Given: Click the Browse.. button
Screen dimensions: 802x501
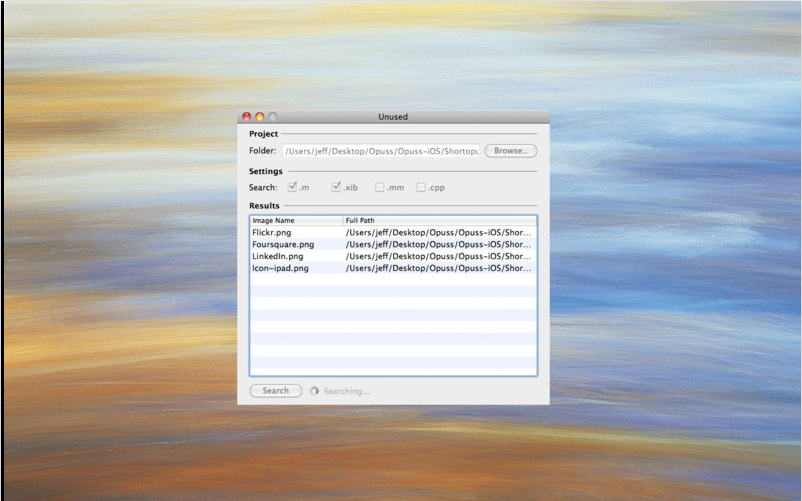Looking at the screenshot, I should (510, 151).
